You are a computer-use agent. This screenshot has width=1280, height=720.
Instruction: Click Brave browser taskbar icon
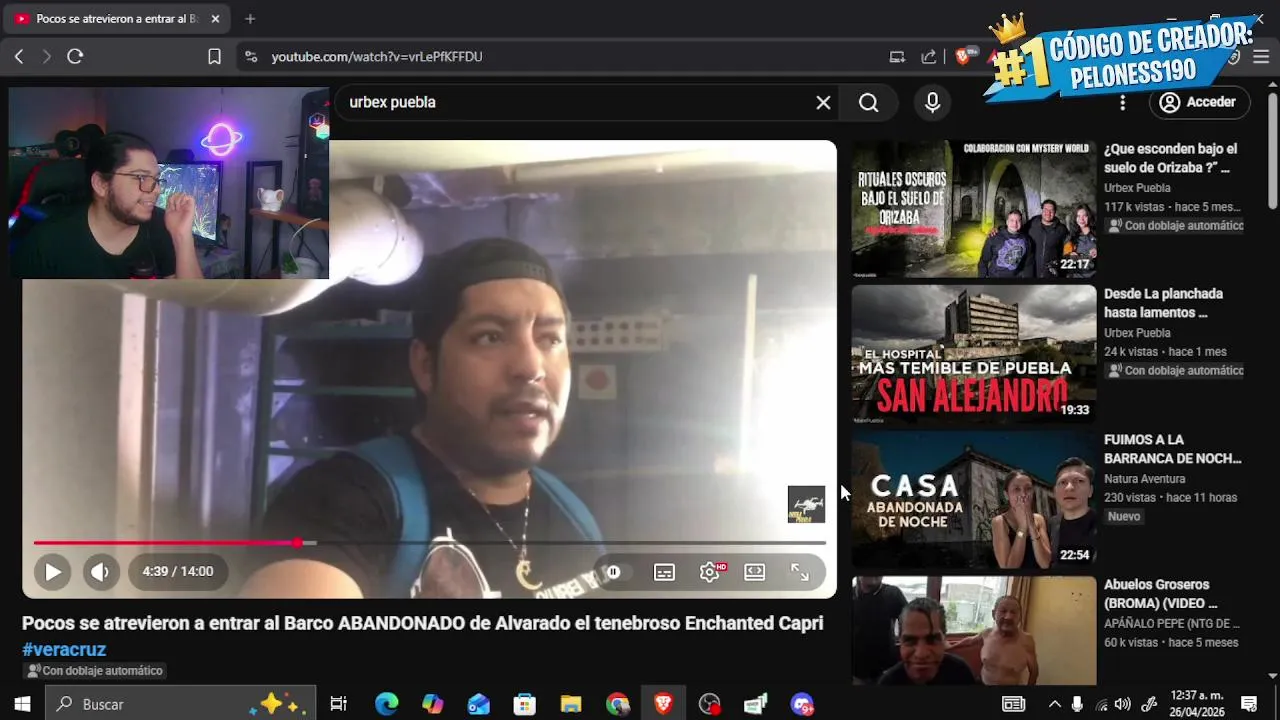[x=663, y=704]
